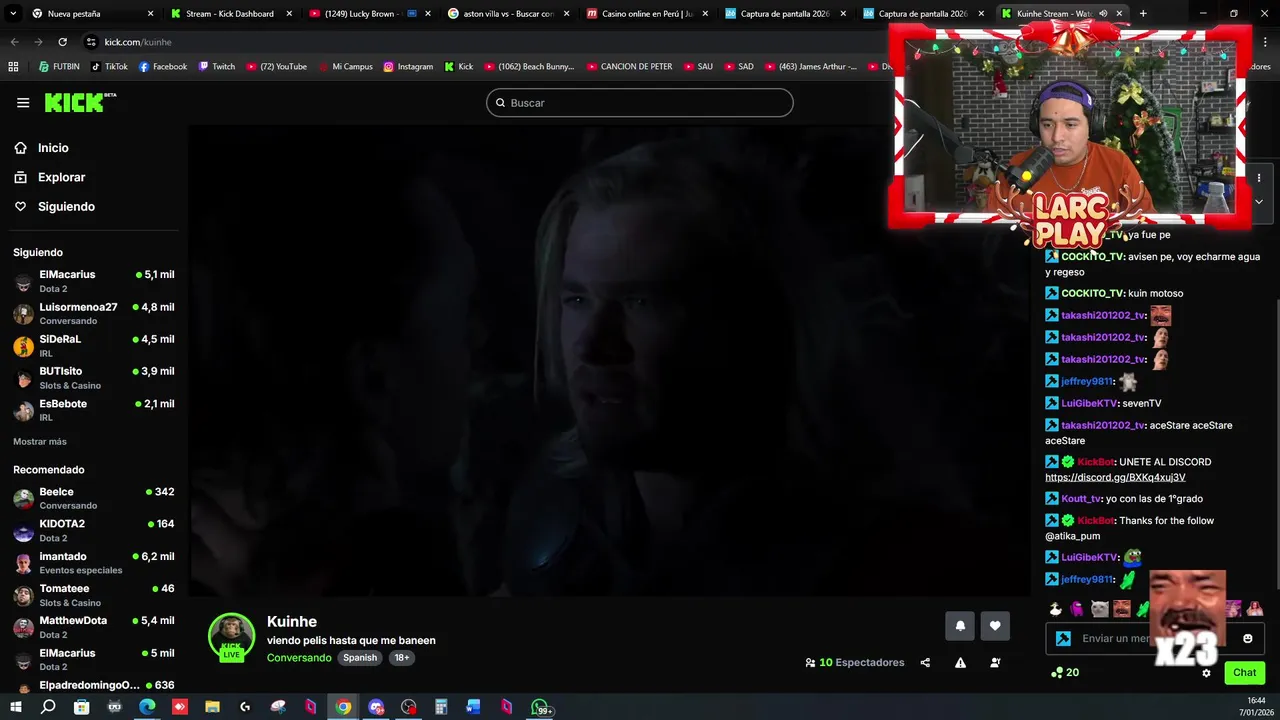Open Twitch bookmark
Viewport: 1280px width, 720px height.
tap(217, 67)
